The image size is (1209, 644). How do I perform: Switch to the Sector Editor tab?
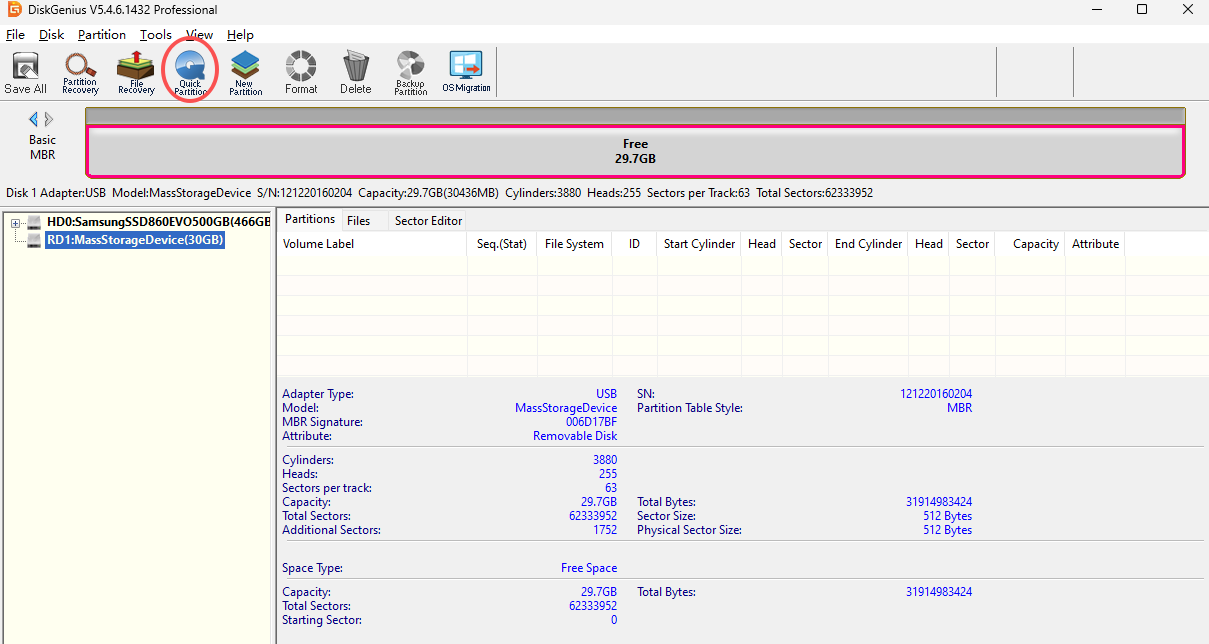click(x=428, y=221)
